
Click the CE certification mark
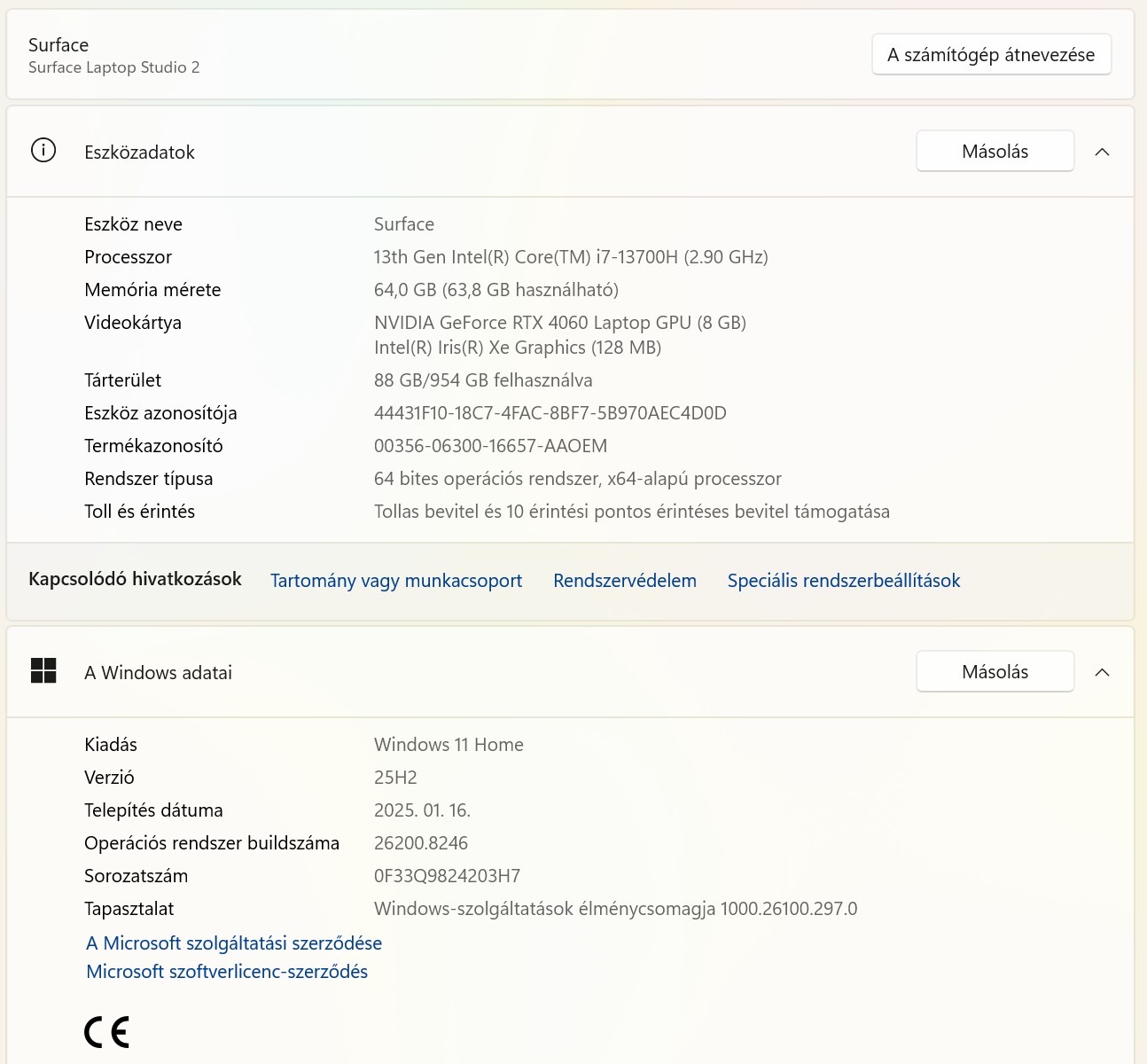[107, 1032]
